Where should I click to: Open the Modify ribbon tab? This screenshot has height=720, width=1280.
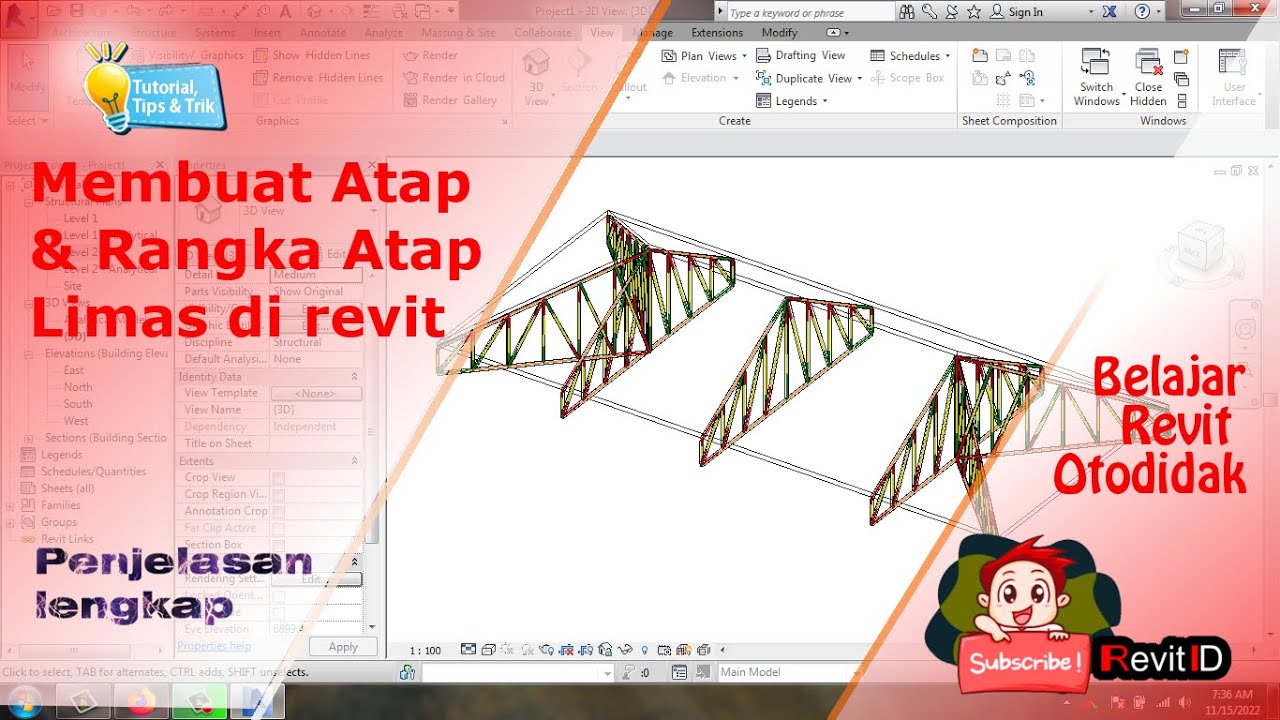click(780, 33)
